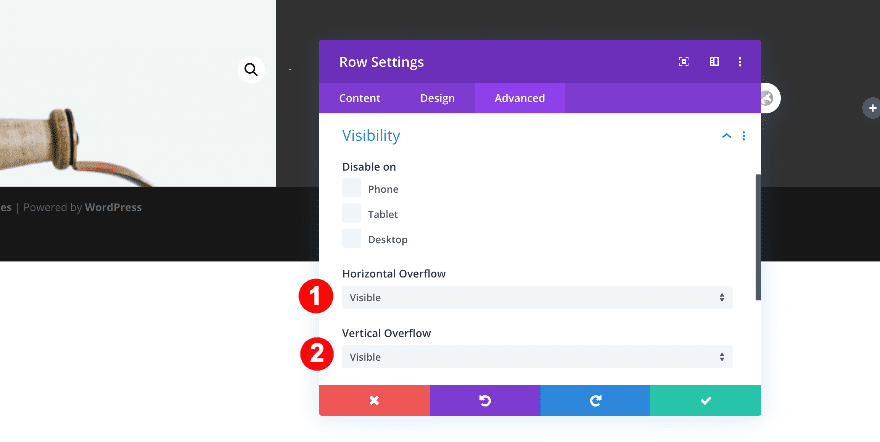The image size is (880, 442).
Task: Check the Tablet disable-on checkbox
Action: click(352, 213)
